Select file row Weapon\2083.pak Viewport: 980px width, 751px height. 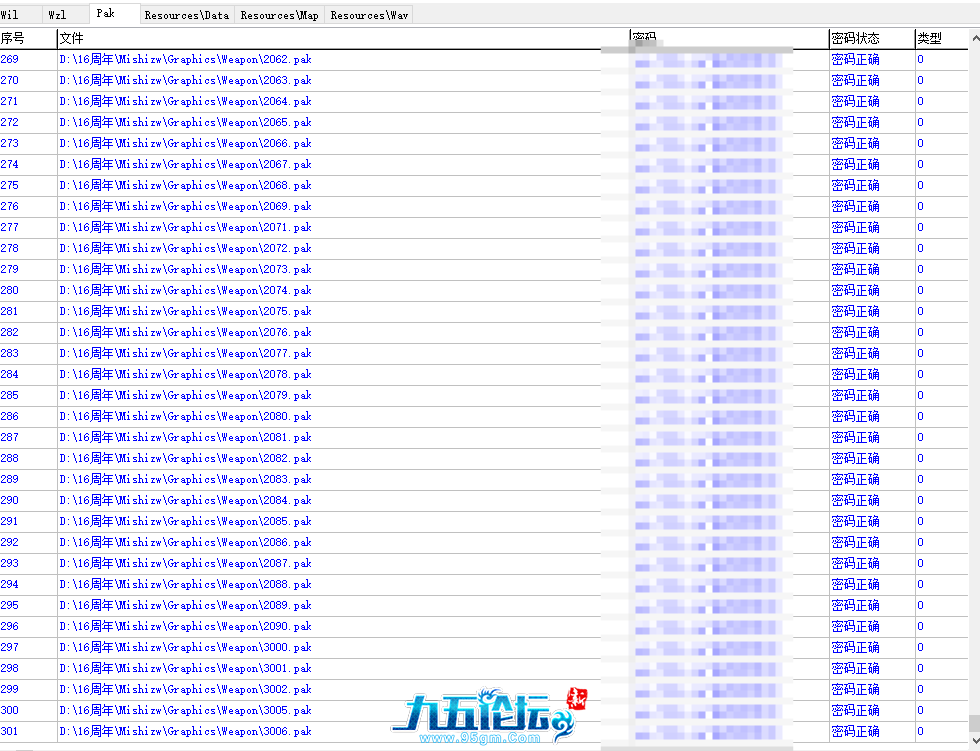484,479
